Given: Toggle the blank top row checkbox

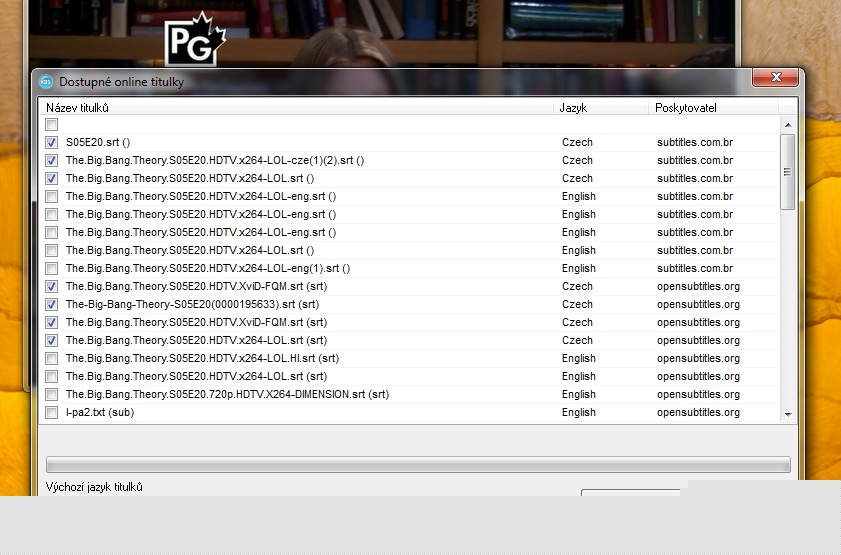Looking at the screenshot, I should 51,124.
